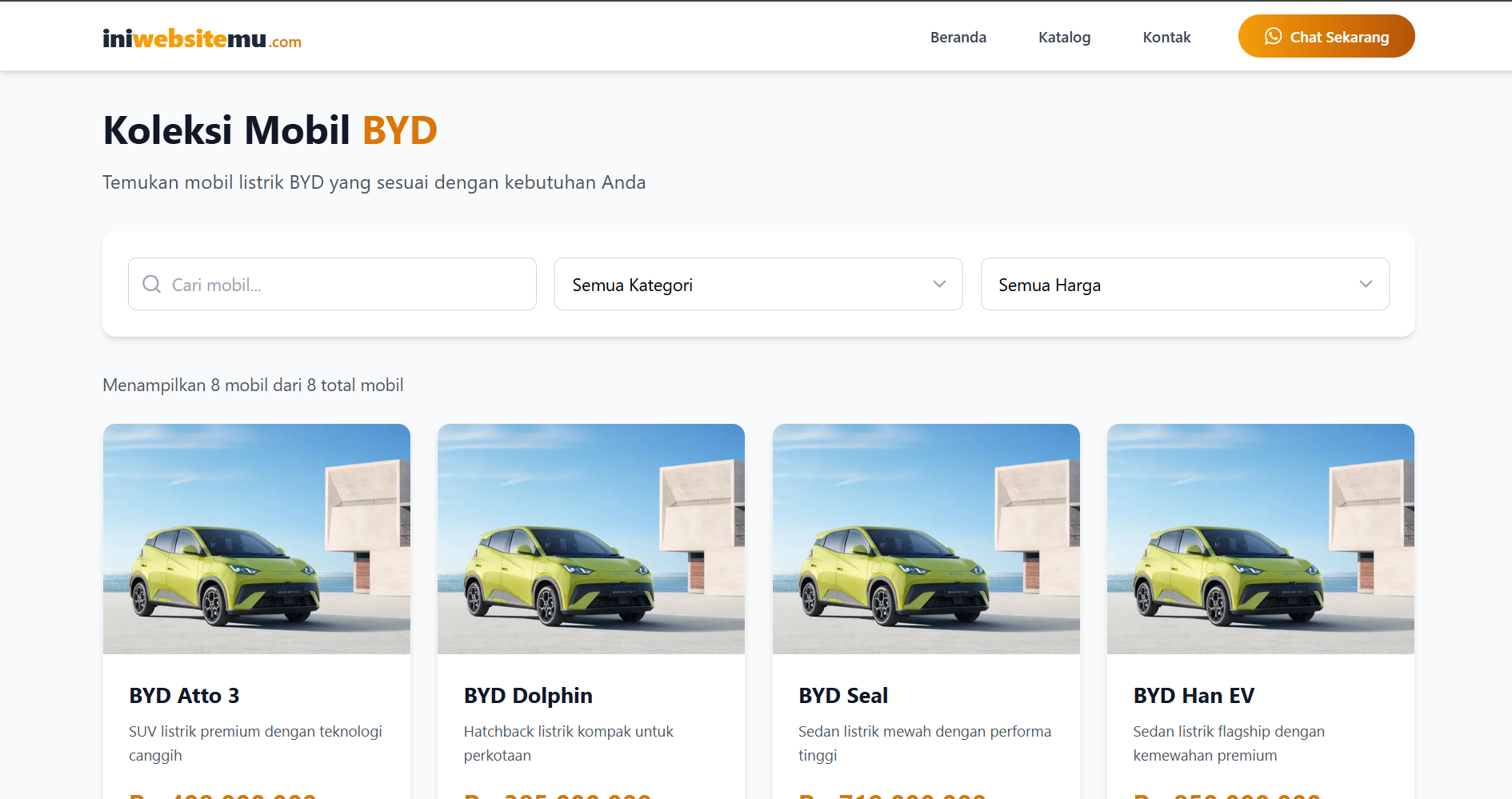This screenshot has height=799, width=1512.
Task: Click the WhatsApp icon in Chat Sekarang
Action: coord(1273,36)
